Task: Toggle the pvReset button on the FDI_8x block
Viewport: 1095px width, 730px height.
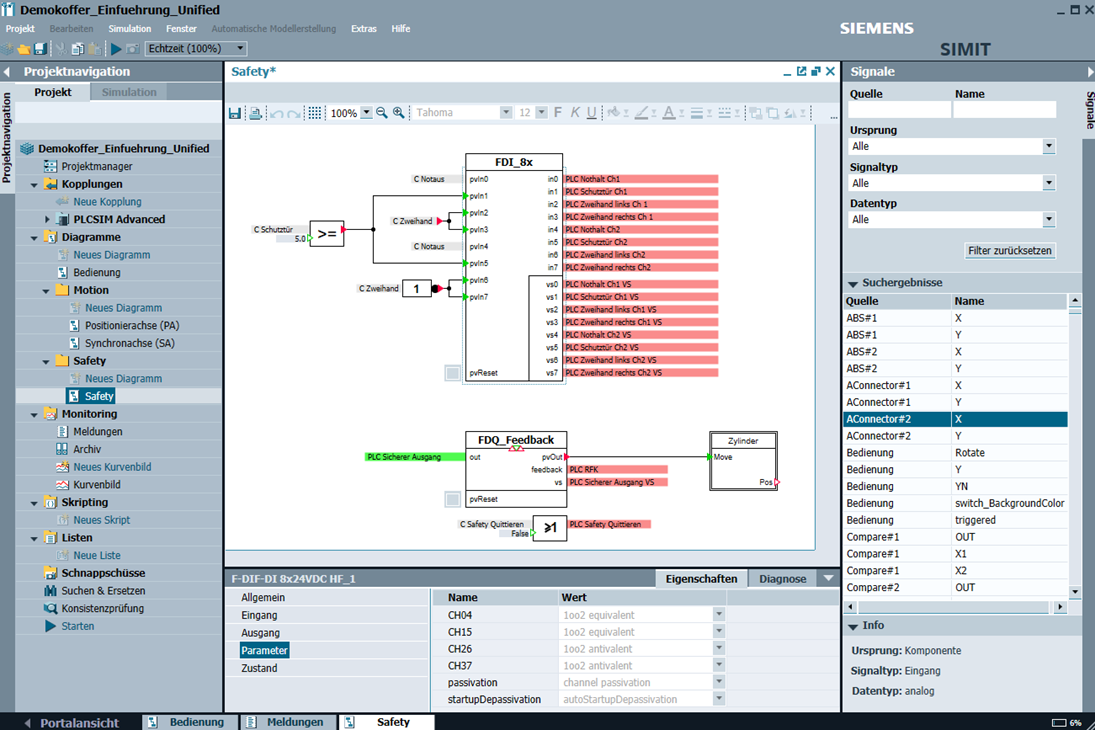Action: (452, 373)
